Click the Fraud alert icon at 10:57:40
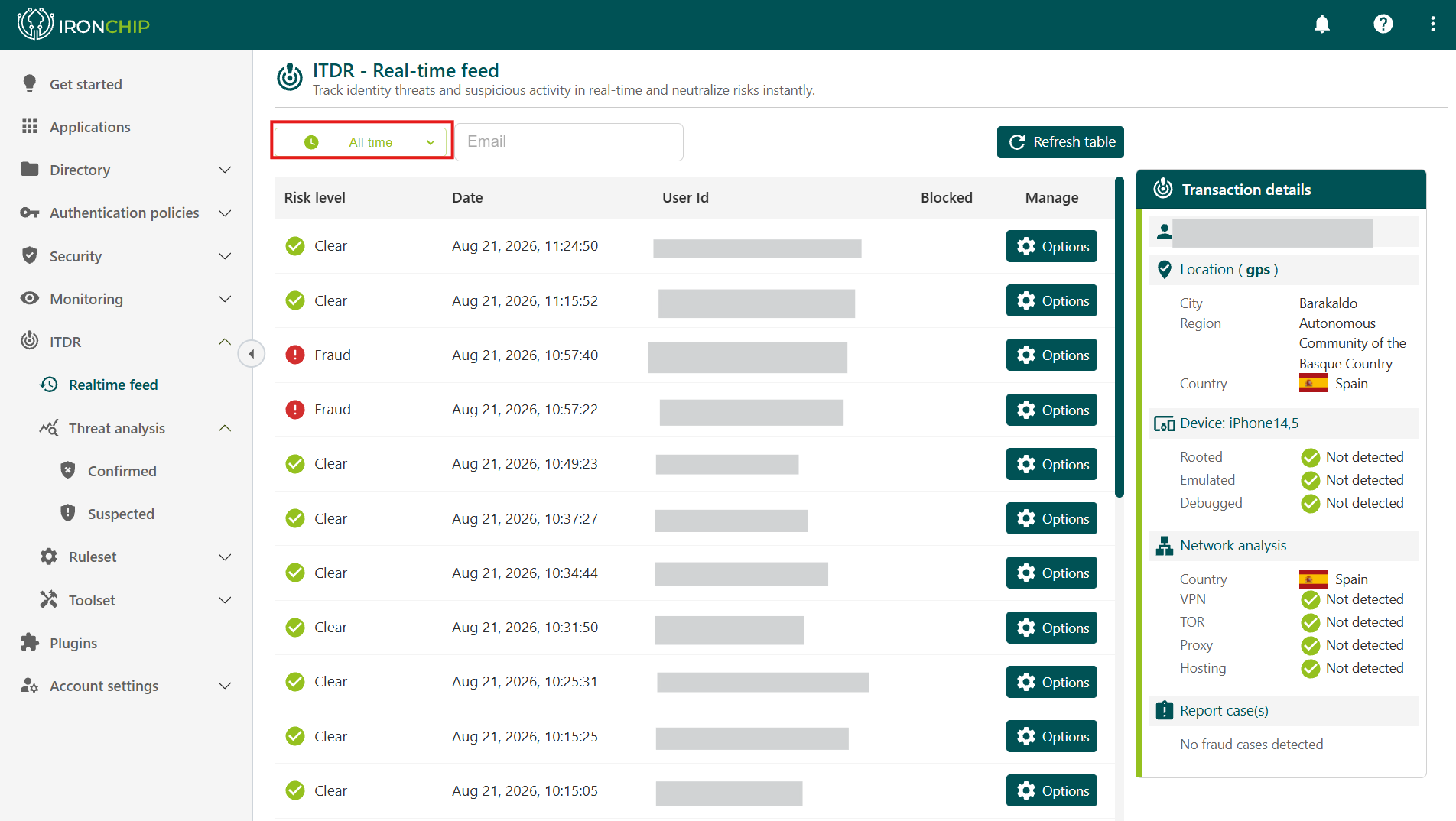 [295, 355]
